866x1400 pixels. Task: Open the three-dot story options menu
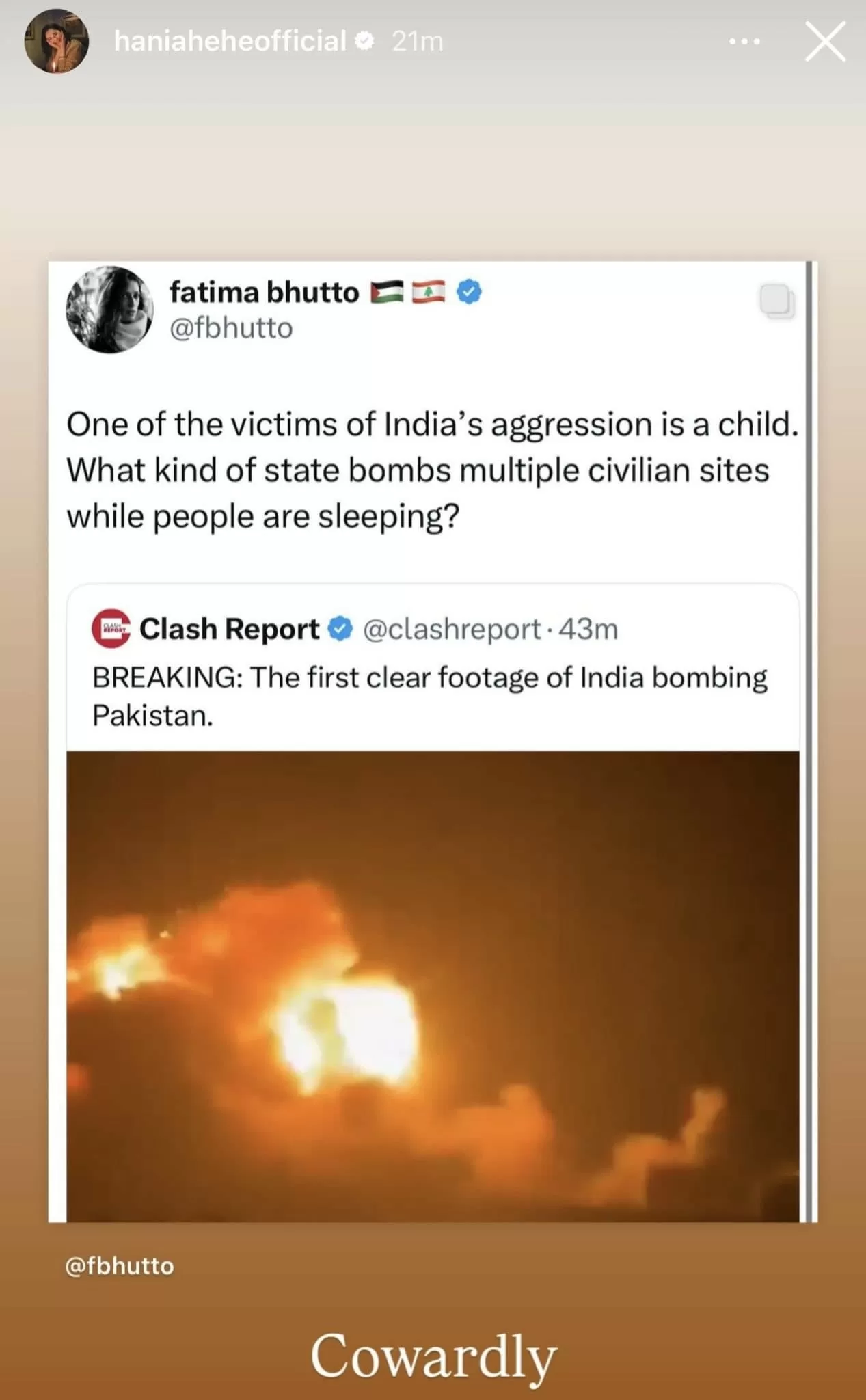[744, 42]
